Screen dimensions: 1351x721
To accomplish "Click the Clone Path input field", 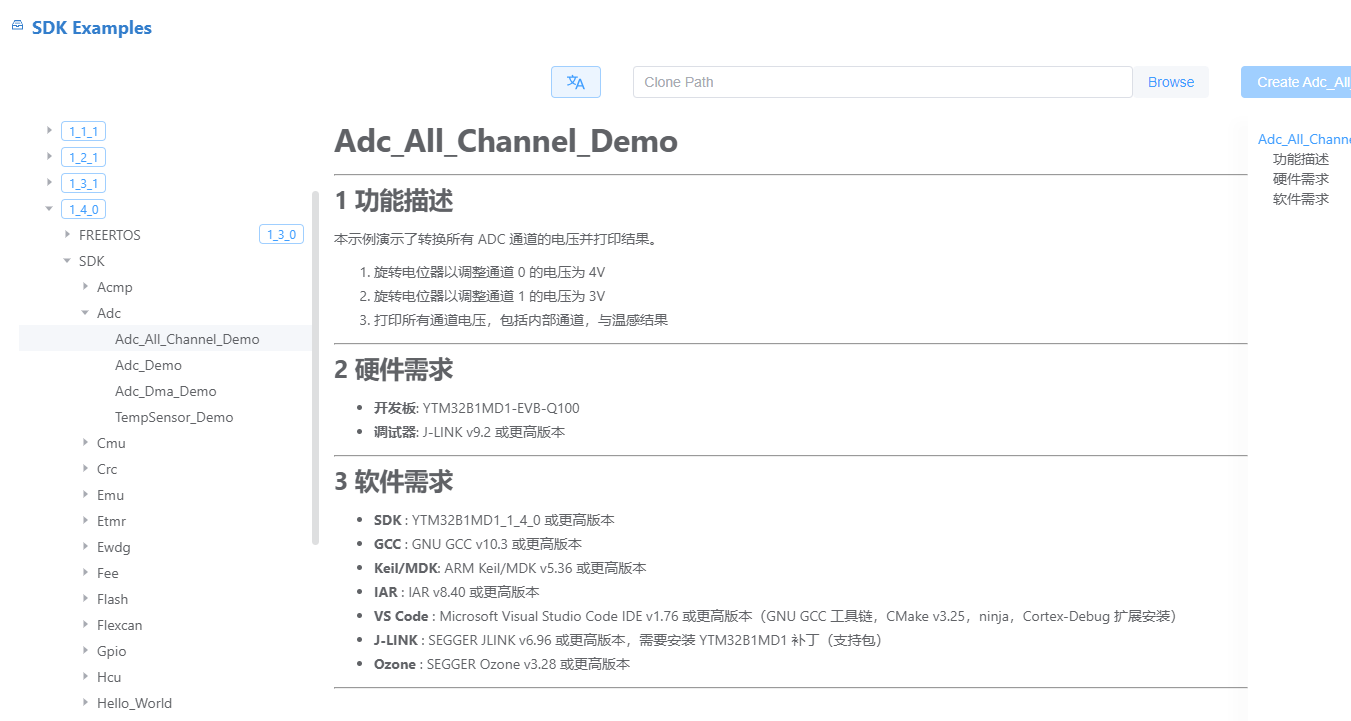I will click(882, 82).
